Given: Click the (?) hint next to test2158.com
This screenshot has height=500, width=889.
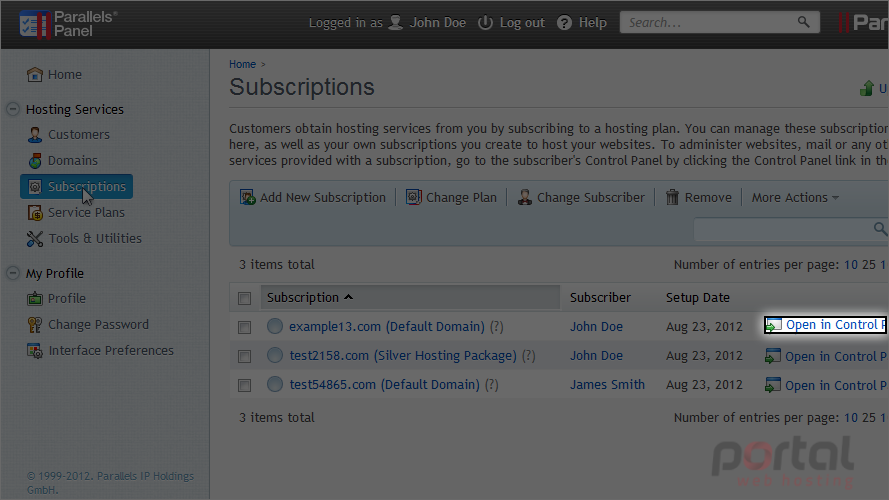Looking at the screenshot, I should tap(528, 355).
